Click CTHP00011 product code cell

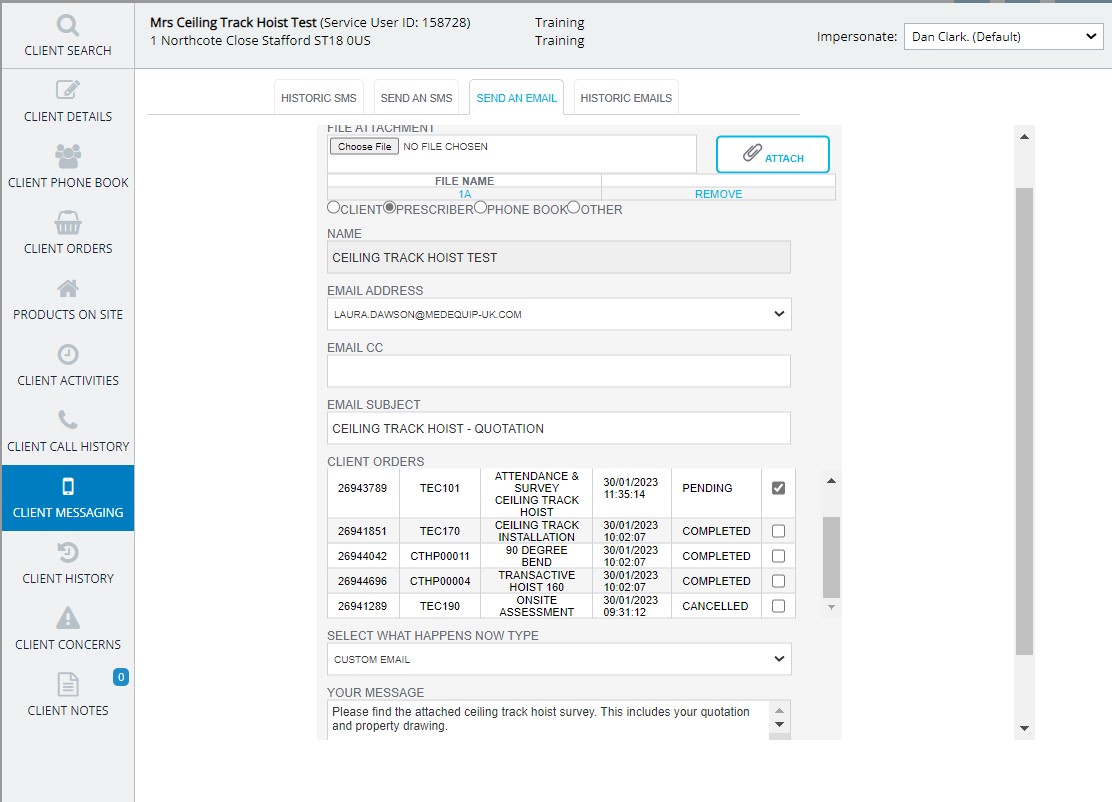[440, 557]
